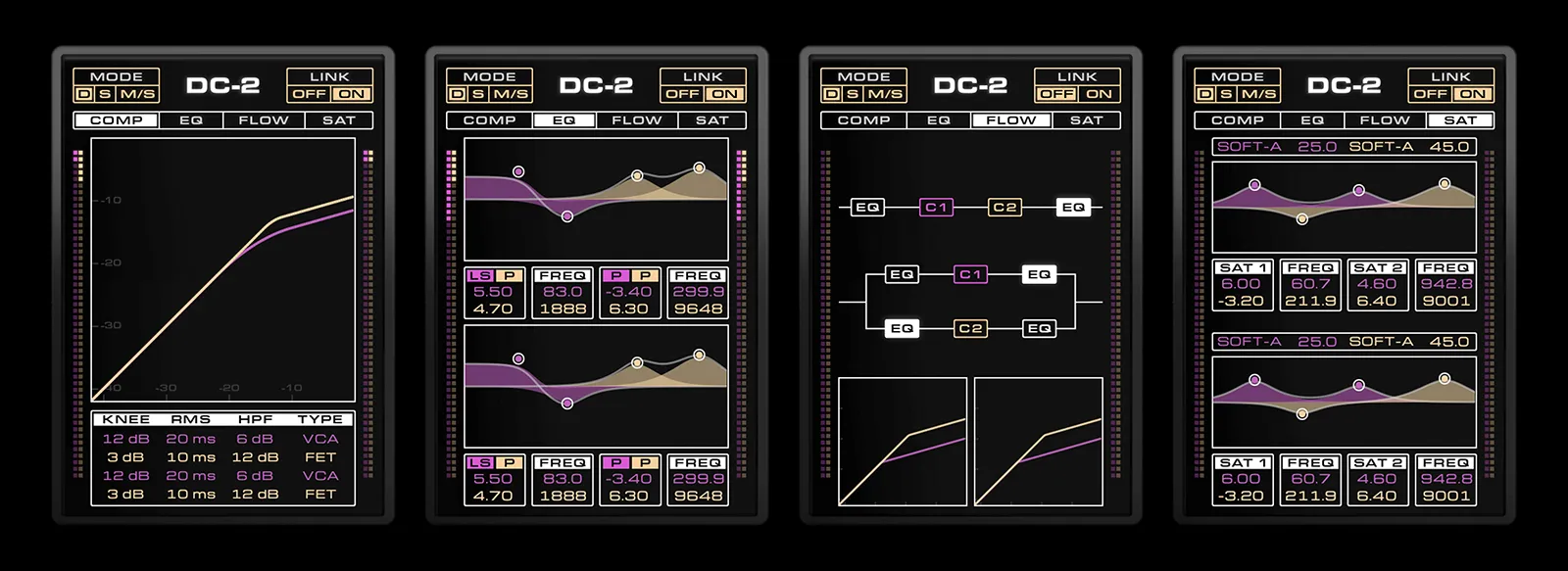
Task: Click the dipped tan handle in lower saturation graph
Action: (x=1301, y=414)
